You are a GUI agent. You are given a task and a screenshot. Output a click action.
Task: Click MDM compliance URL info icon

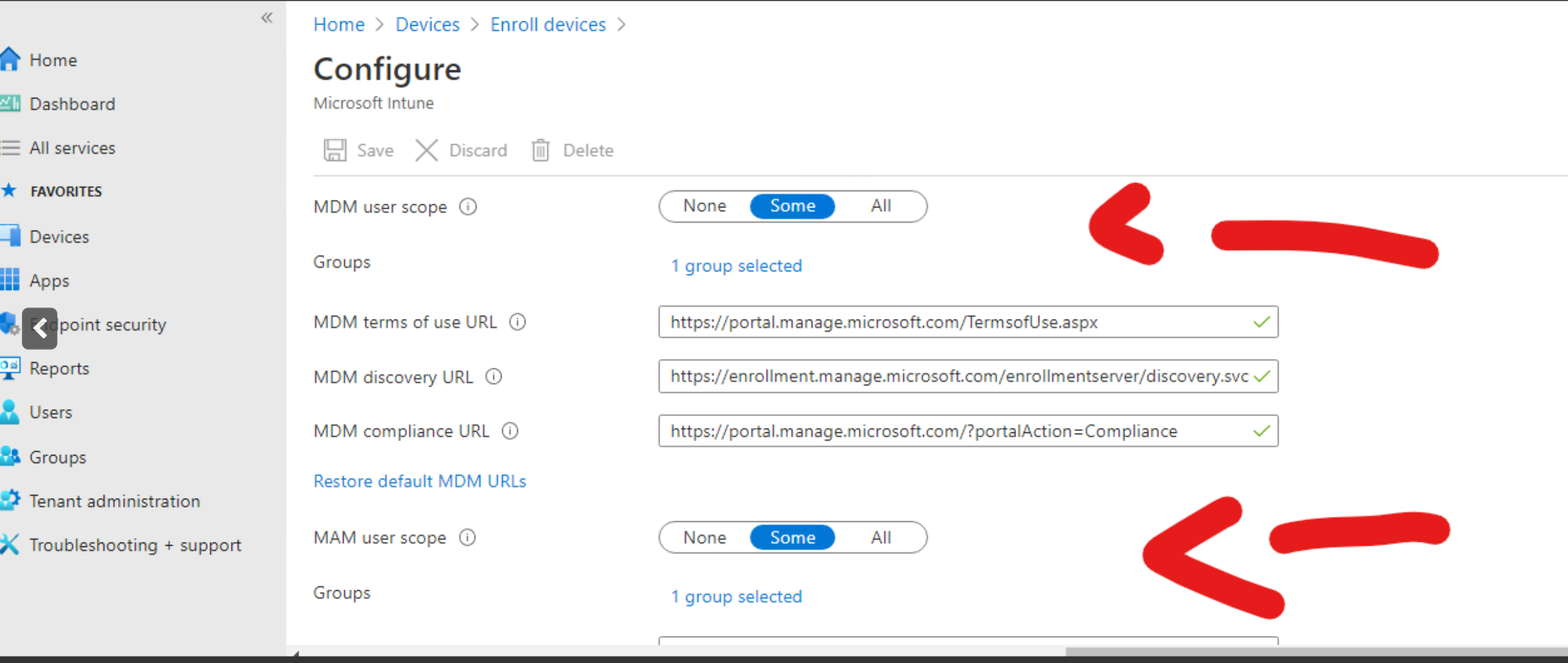(x=510, y=431)
